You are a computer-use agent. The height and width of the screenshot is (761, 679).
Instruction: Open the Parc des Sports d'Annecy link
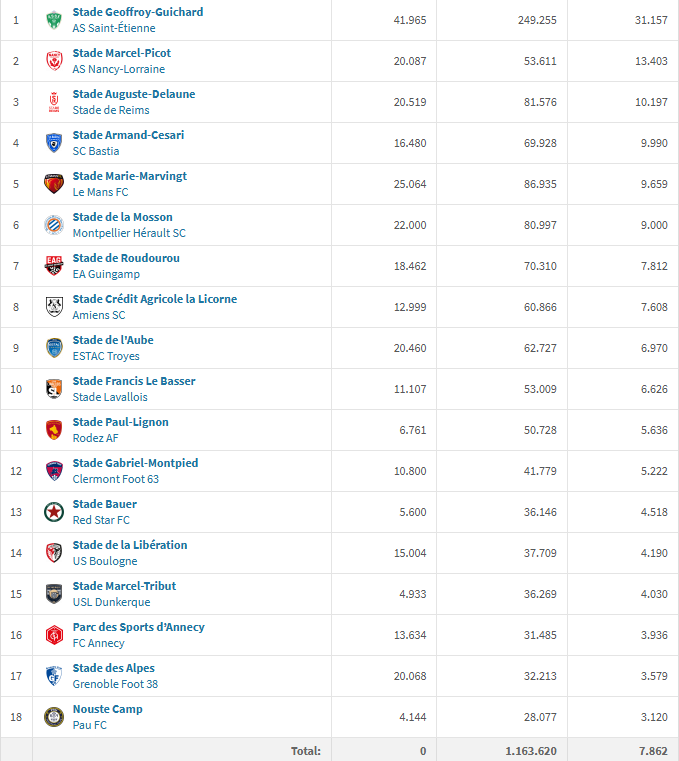139,627
